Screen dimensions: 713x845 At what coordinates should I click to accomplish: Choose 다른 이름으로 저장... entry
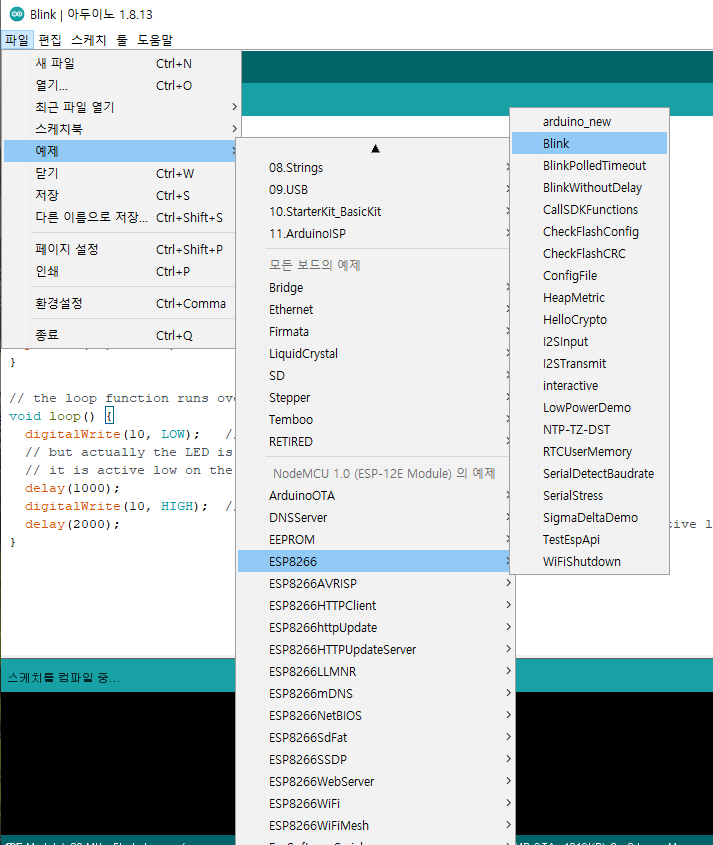pyautogui.click(x=120, y=217)
